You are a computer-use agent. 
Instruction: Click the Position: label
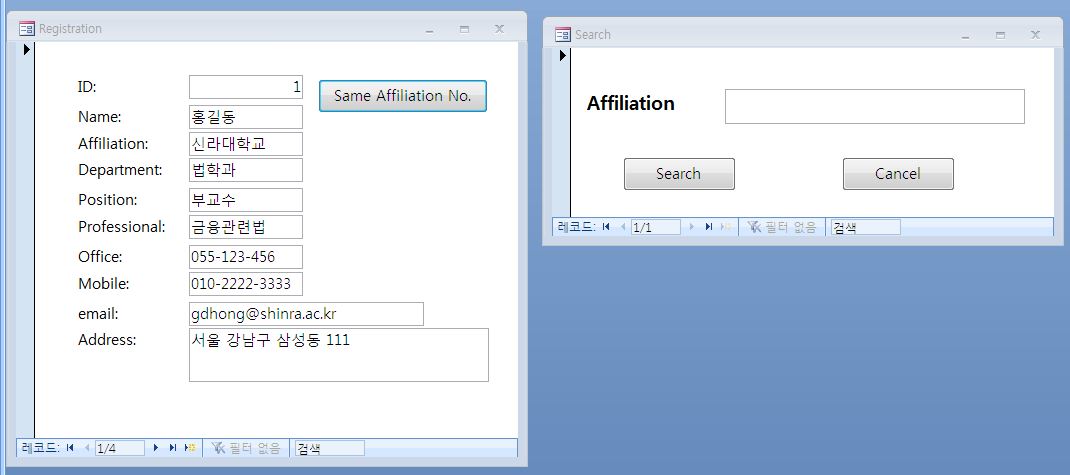(108, 200)
